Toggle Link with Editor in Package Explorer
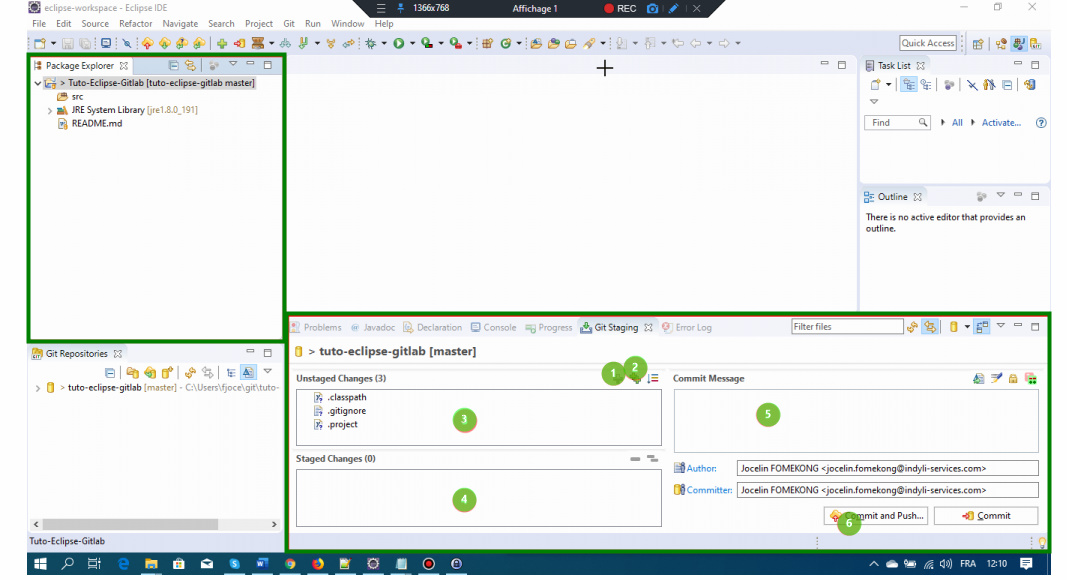Viewport: 1067px width, 580px height. (x=191, y=65)
